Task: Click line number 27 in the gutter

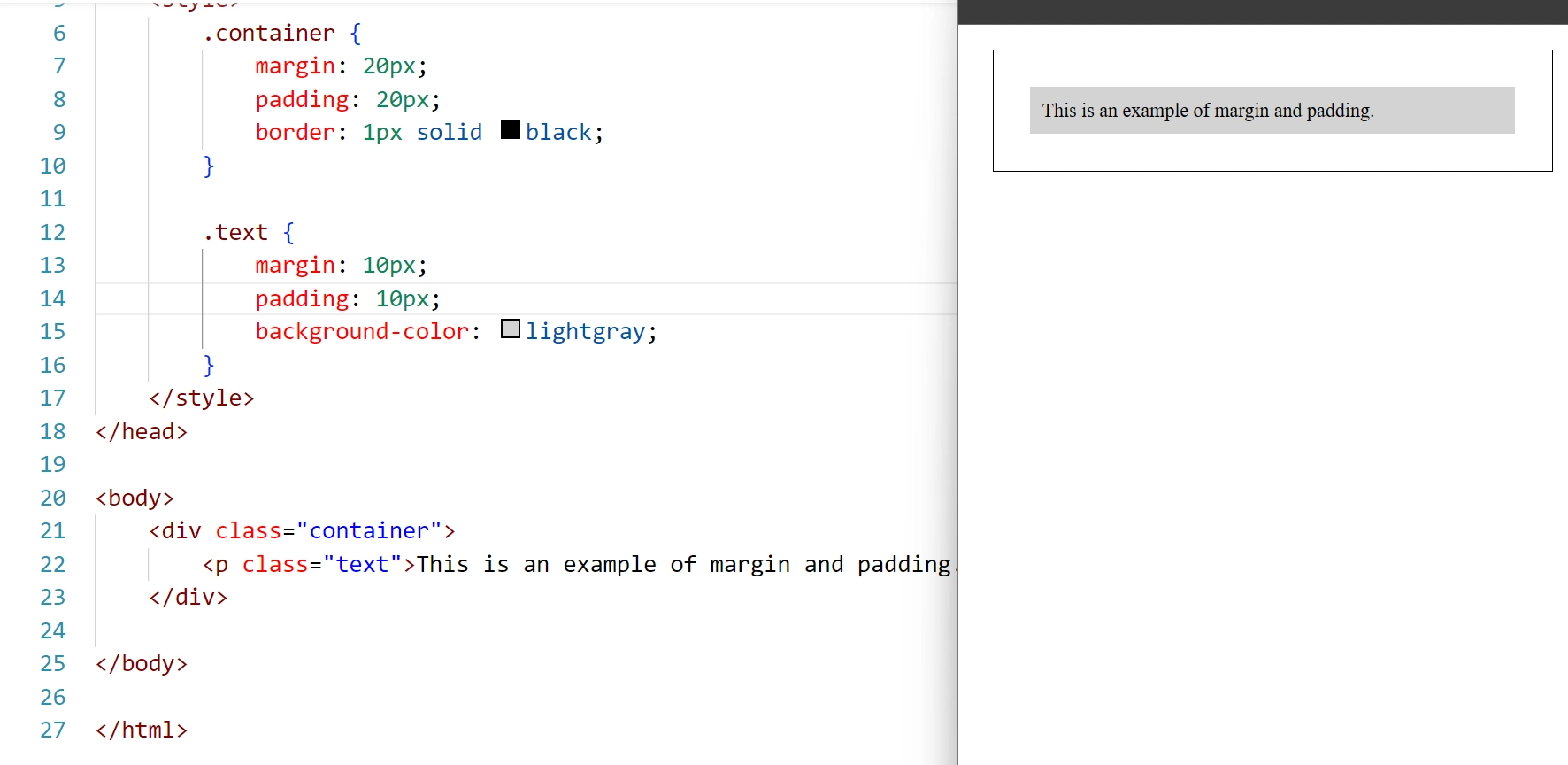Action: click(53, 730)
